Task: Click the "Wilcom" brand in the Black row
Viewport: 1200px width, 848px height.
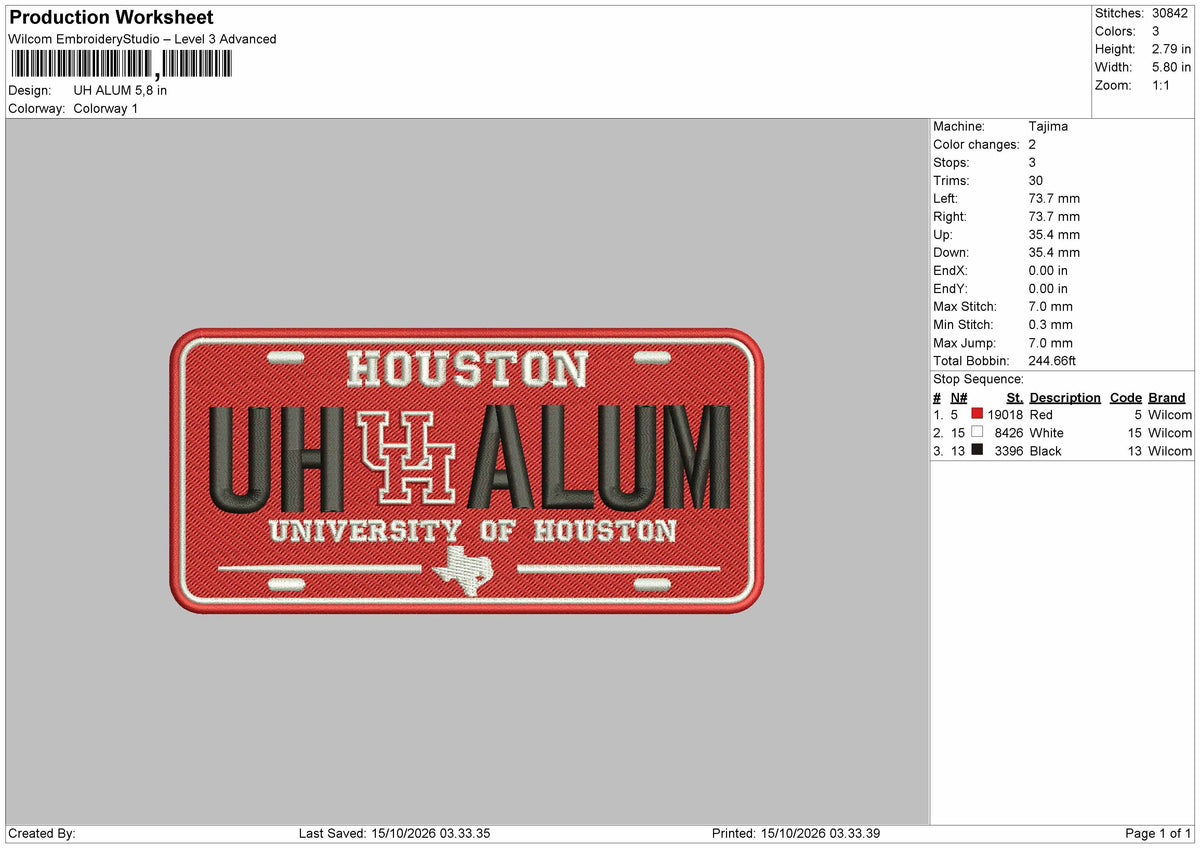Action: [x=1170, y=450]
